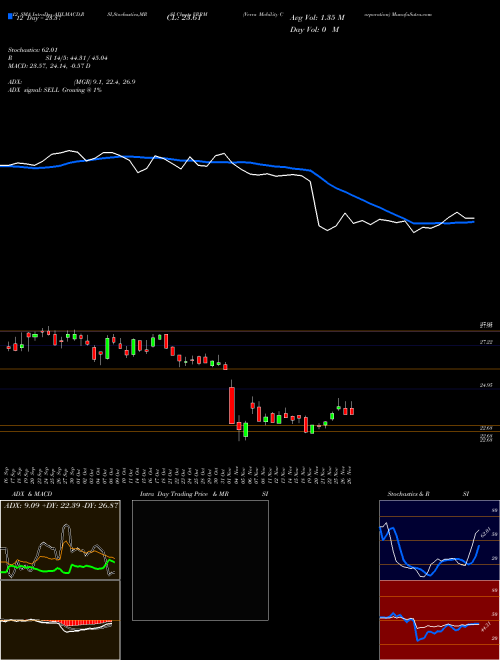The width and height of the screenshot is (500, 660).
Task: Click the 'Stochastics & R' panel title
Action: click(409, 494)
